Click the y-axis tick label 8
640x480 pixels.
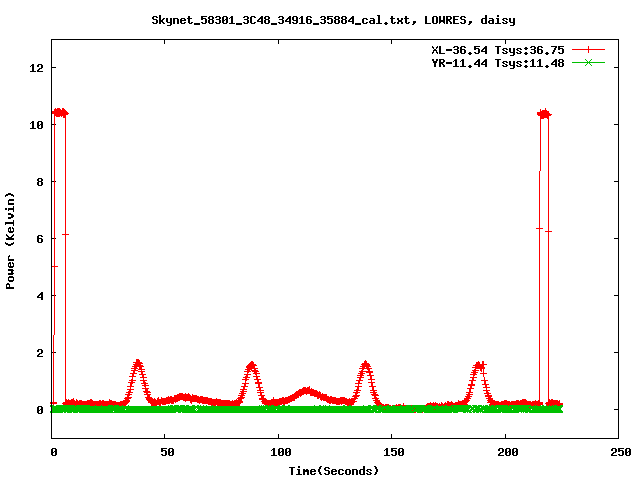[40, 182]
